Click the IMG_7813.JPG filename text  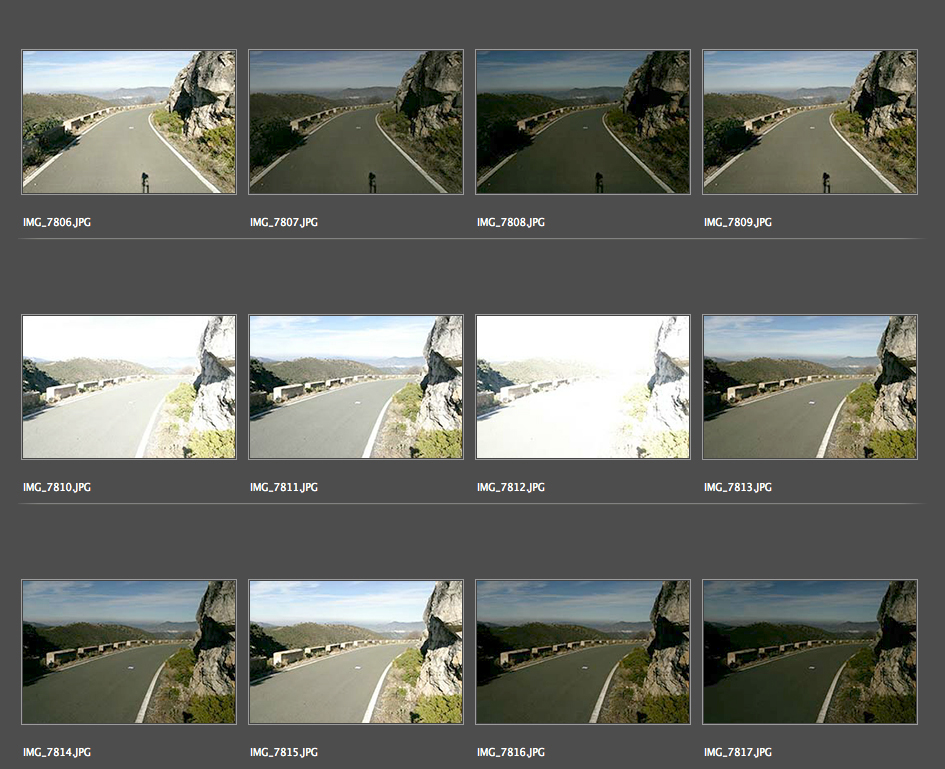(738, 487)
